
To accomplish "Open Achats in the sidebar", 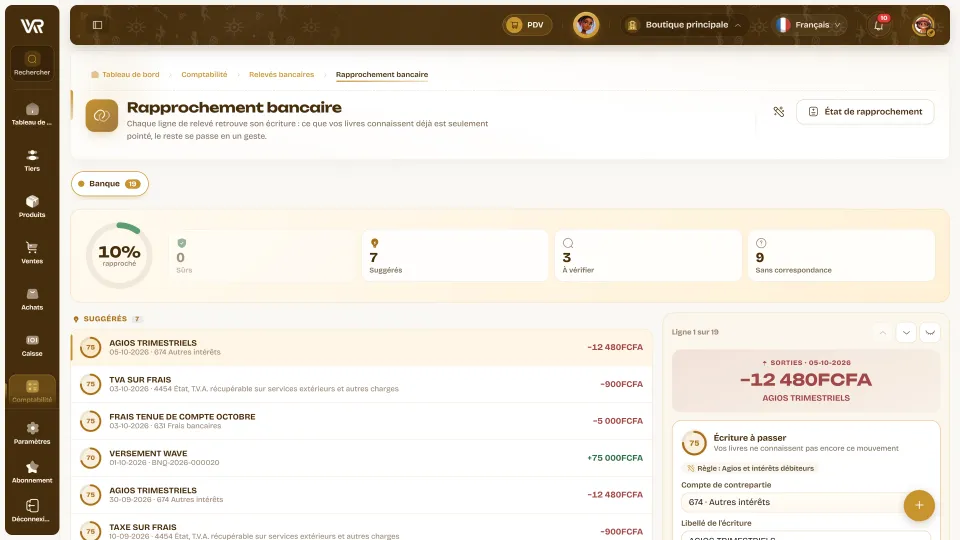I will click(32, 299).
